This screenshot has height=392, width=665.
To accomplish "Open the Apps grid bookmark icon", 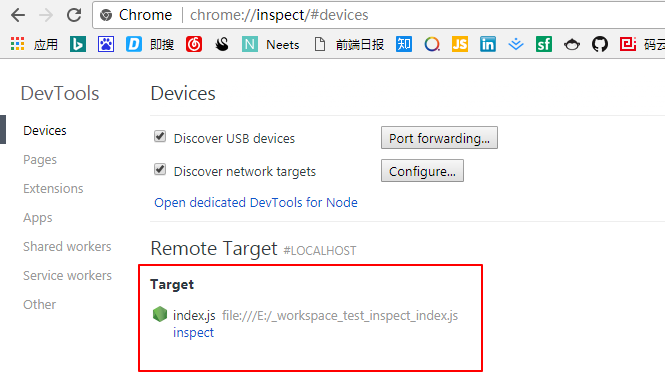I will click(17, 44).
